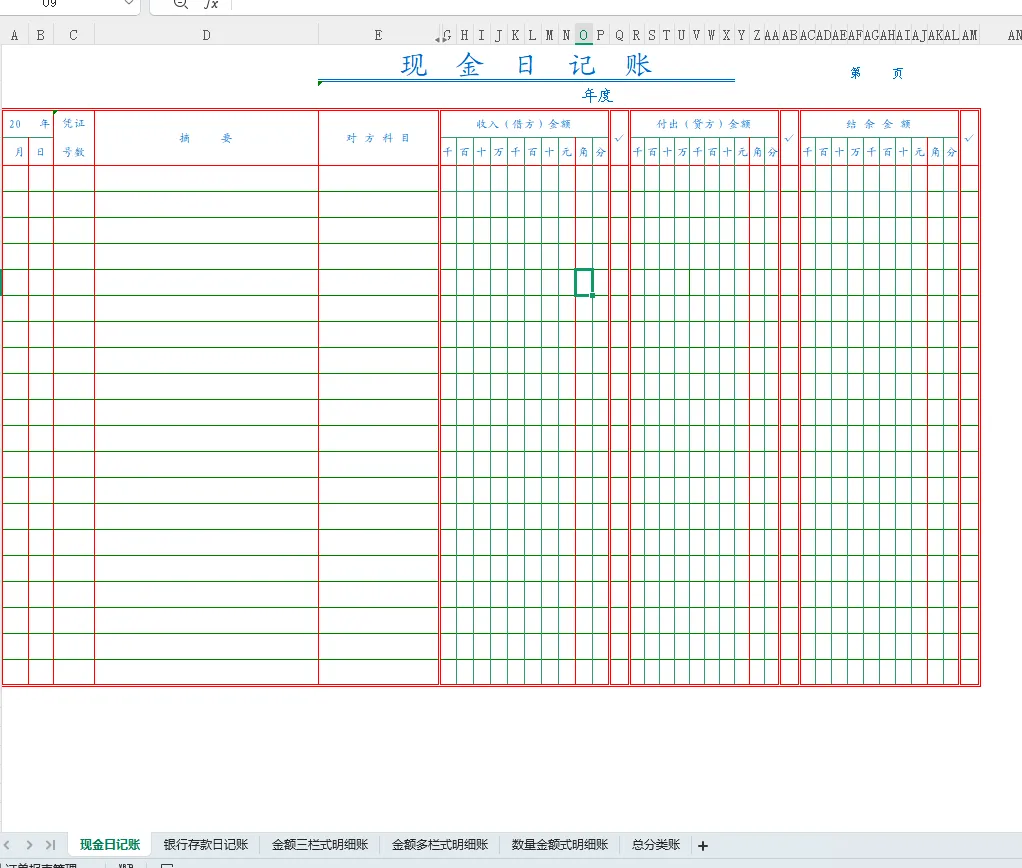Click the 20 年 header cell

[x=28, y=124]
